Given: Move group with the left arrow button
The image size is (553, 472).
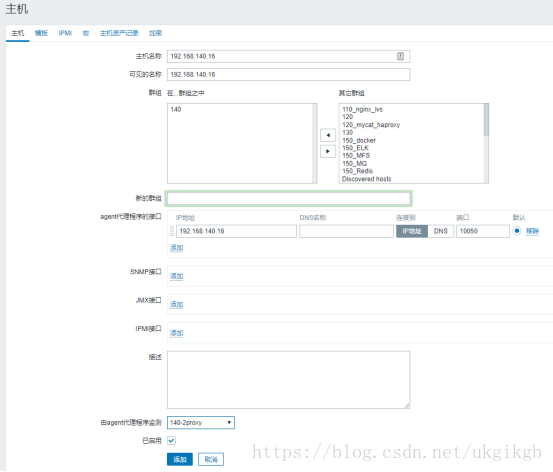Looking at the screenshot, I should click(x=328, y=135).
